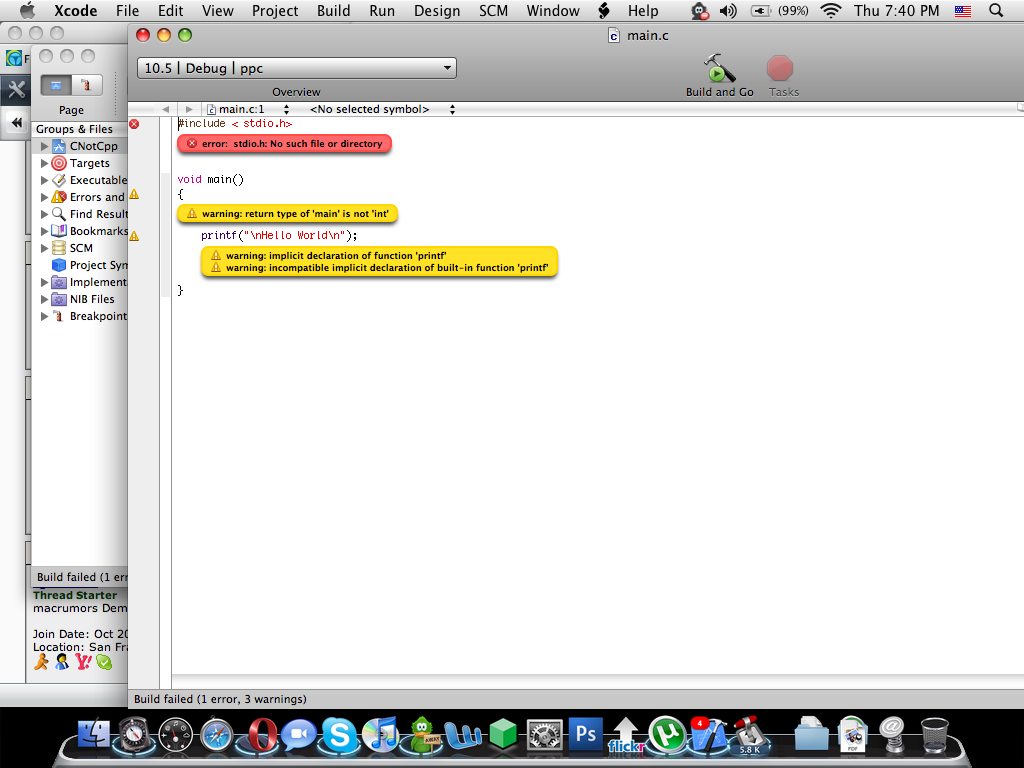Click the return type of 'main' warning bubble
Image resolution: width=1024 pixels, height=768 pixels.
pos(287,214)
